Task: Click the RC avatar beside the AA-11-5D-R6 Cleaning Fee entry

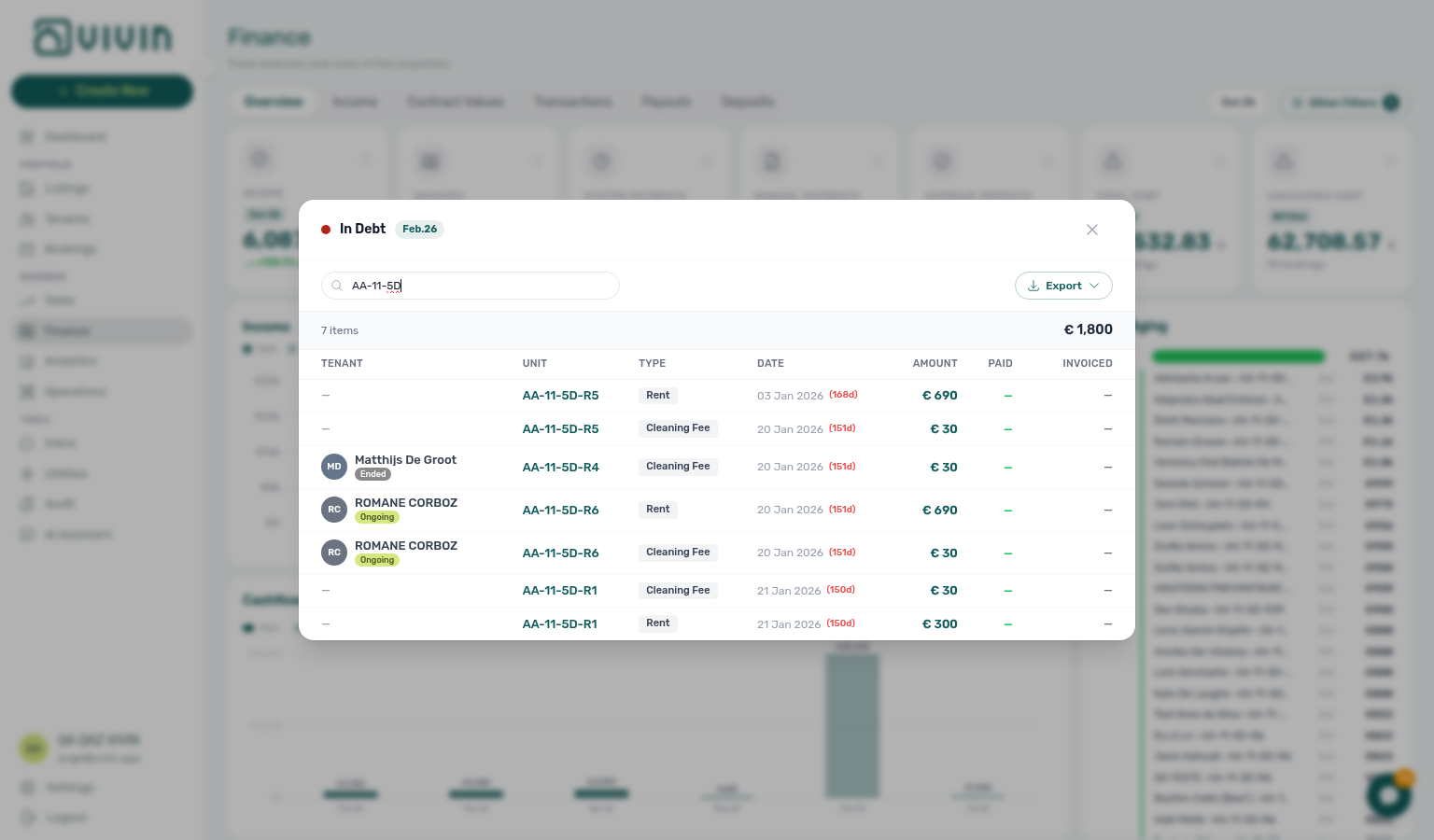Action: click(334, 553)
